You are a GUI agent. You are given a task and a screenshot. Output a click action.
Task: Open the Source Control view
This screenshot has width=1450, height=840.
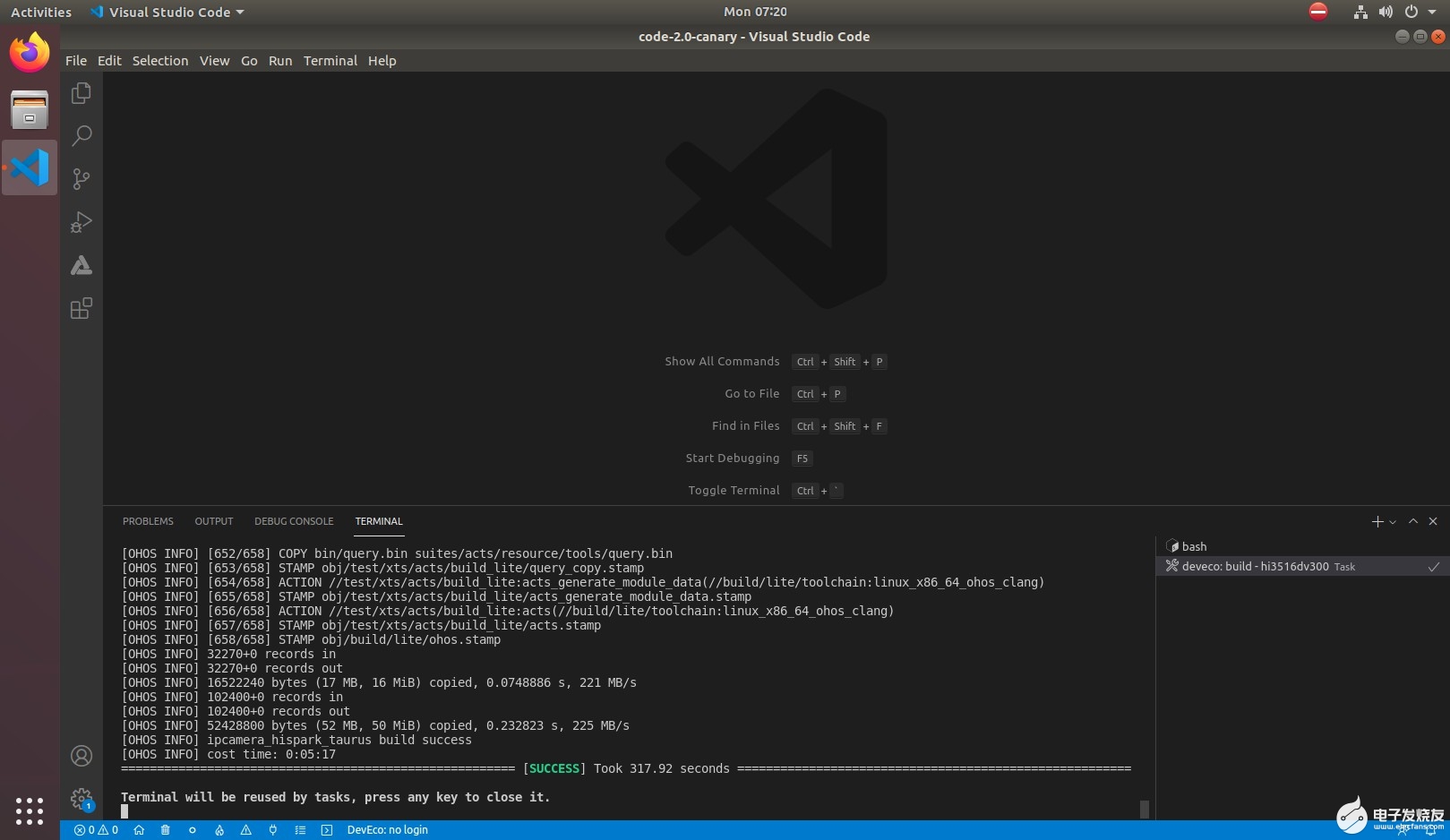pos(82,179)
